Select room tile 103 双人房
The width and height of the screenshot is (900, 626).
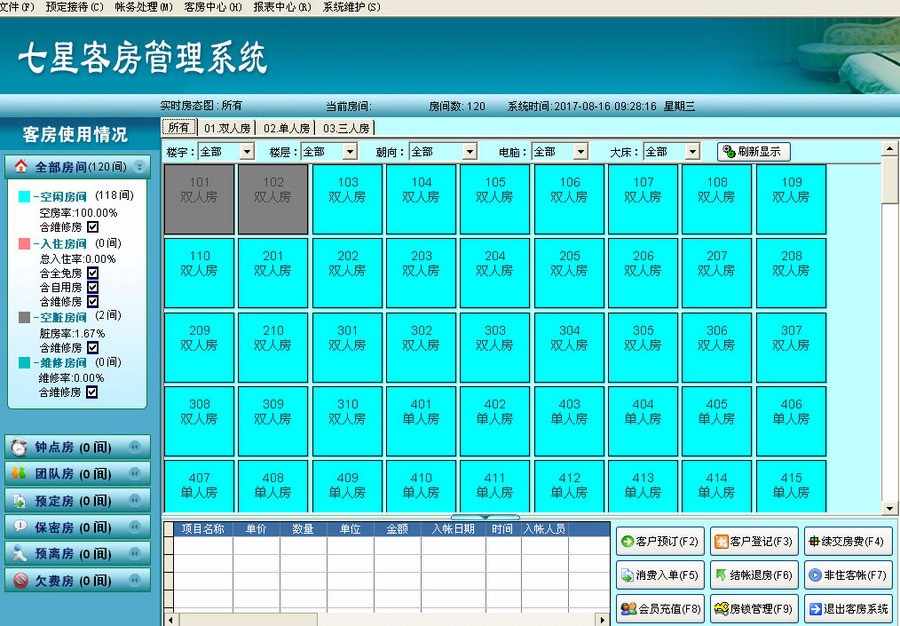pyautogui.click(x=347, y=199)
